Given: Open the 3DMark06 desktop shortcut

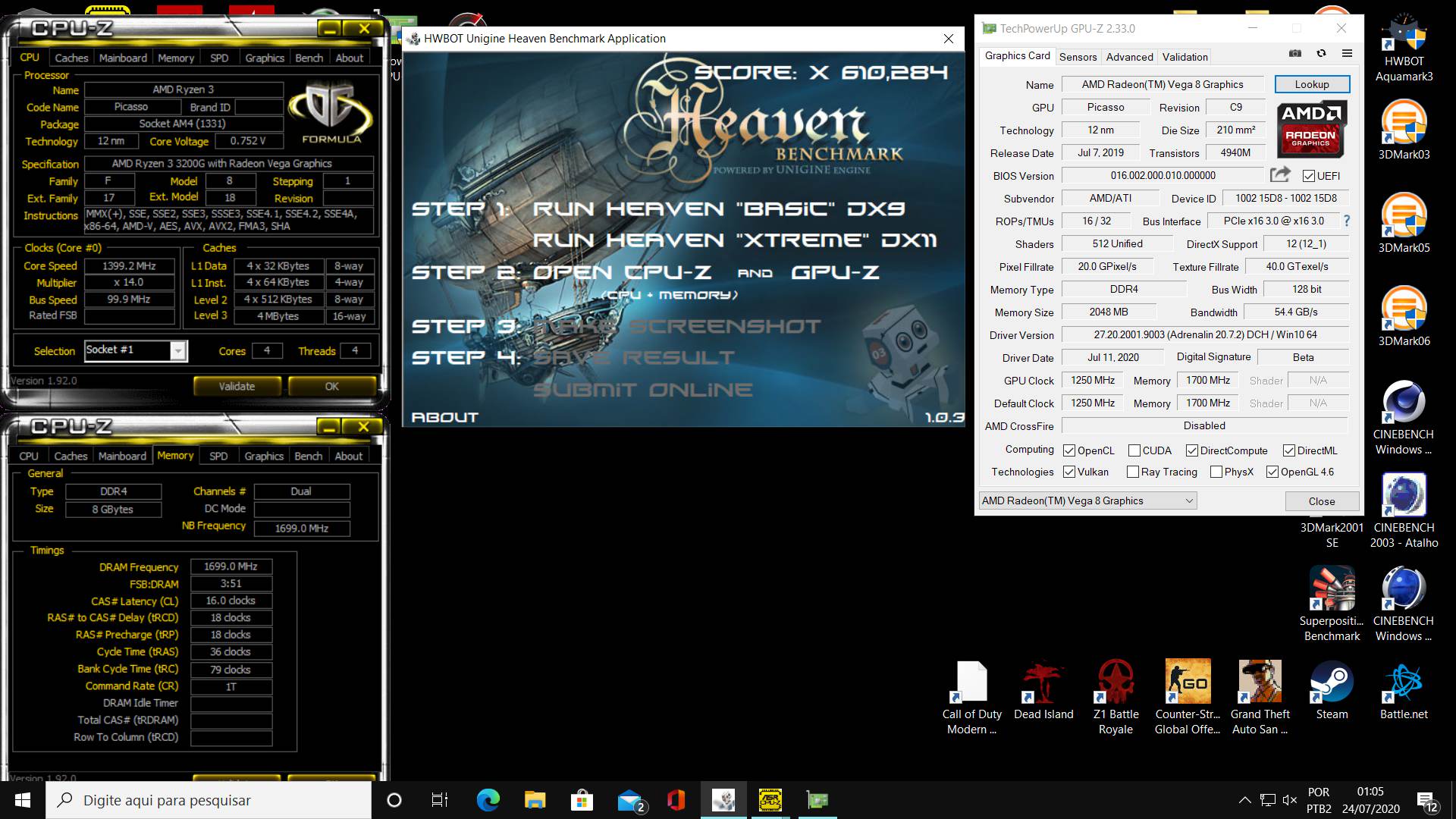Looking at the screenshot, I should tap(1404, 315).
